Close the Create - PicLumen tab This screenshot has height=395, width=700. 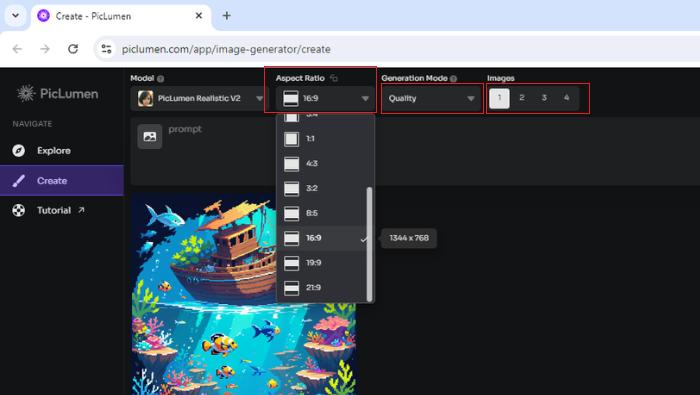click(199, 16)
